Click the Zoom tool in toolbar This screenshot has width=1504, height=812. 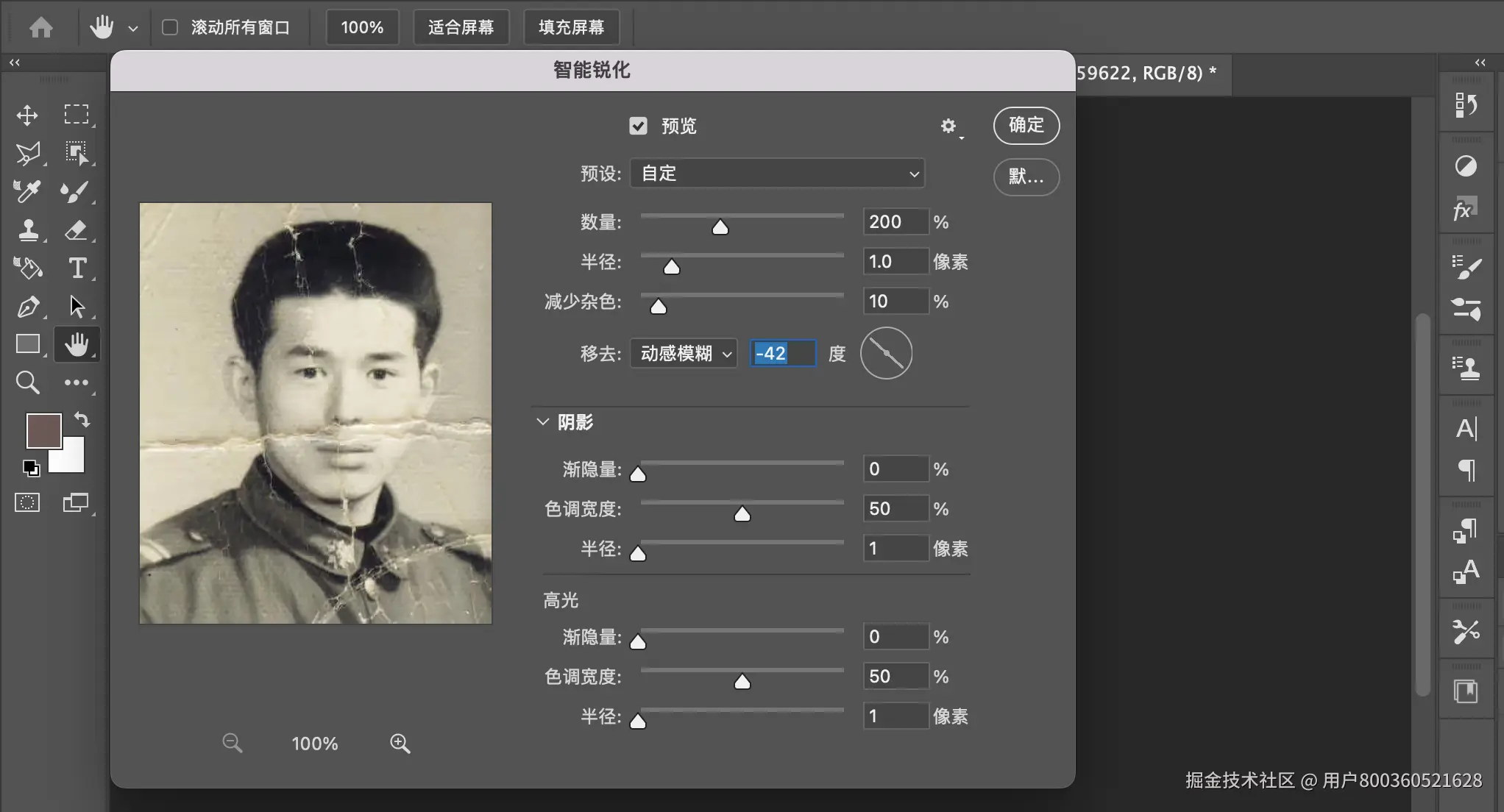click(27, 382)
